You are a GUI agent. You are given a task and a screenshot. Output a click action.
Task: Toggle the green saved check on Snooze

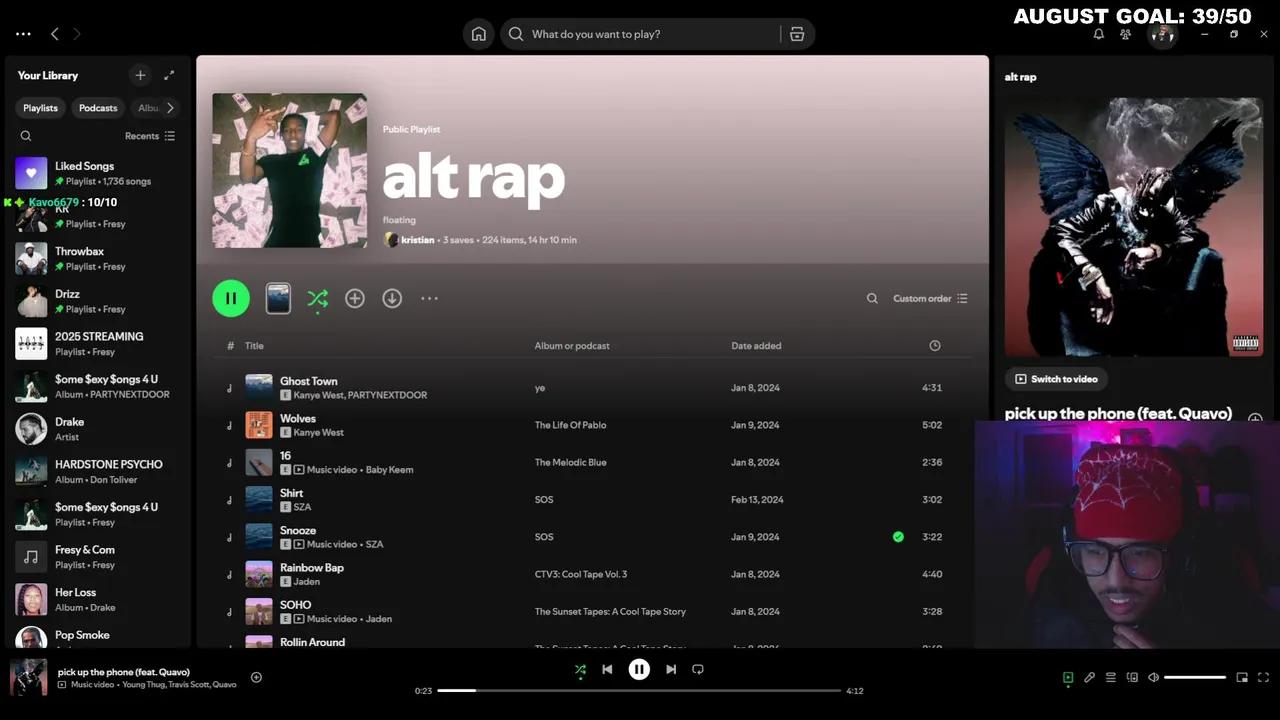pos(898,537)
